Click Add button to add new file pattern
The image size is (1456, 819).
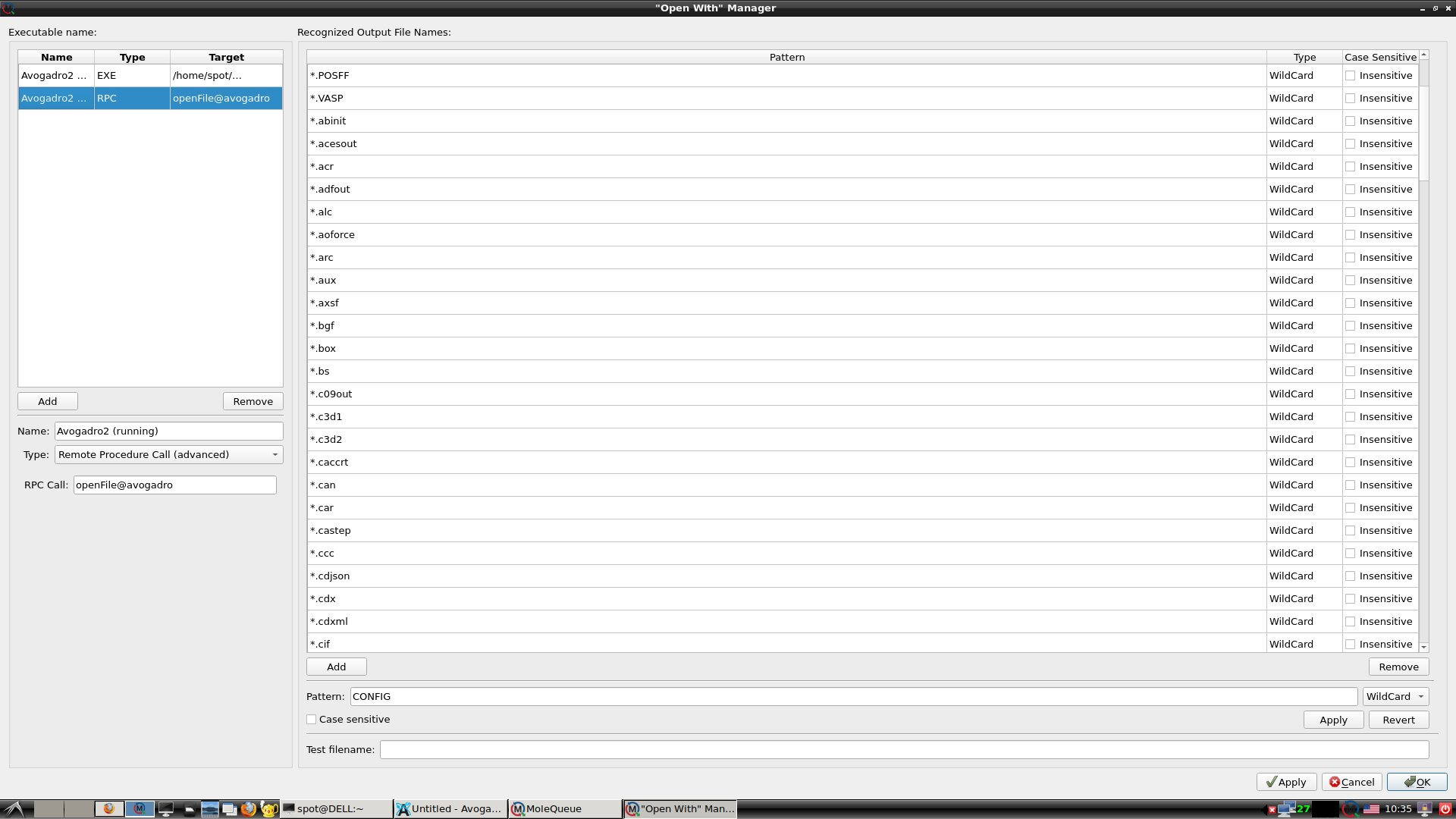coord(336,666)
